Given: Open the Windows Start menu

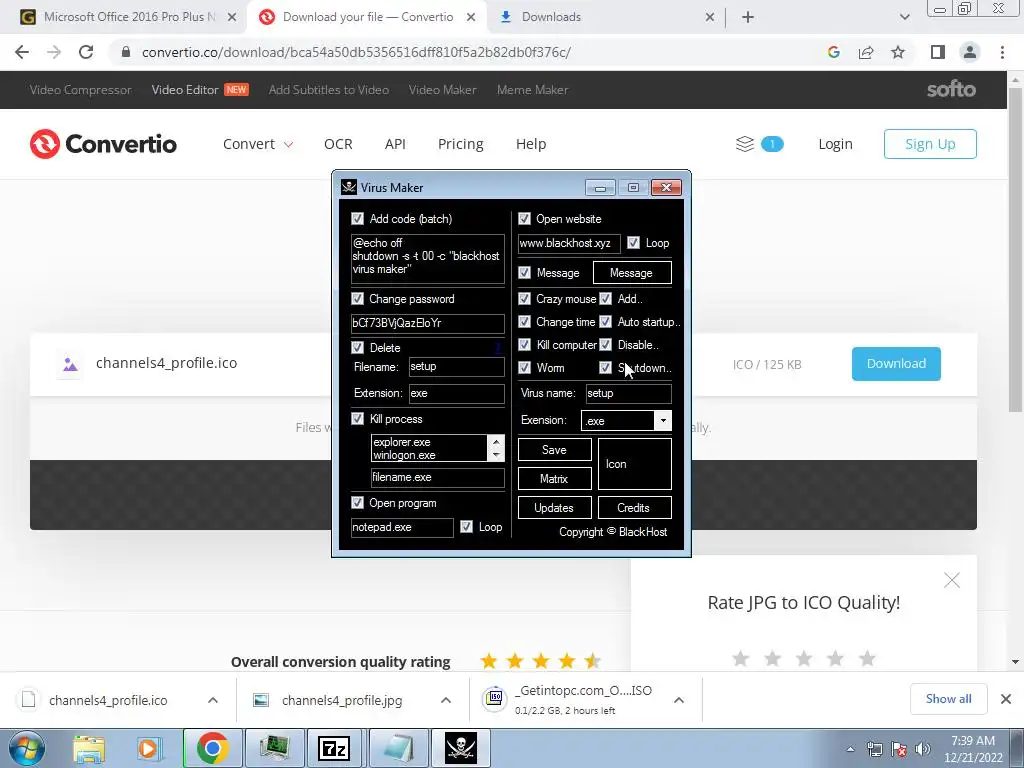Looking at the screenshot, I should coord(27,748).
